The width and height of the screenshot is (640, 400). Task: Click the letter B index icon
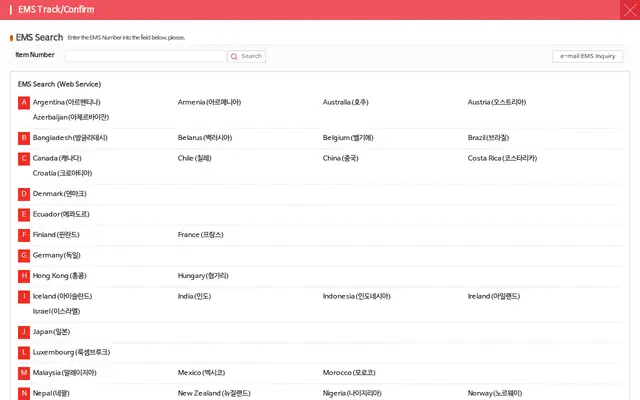click(x=24, y=138)
